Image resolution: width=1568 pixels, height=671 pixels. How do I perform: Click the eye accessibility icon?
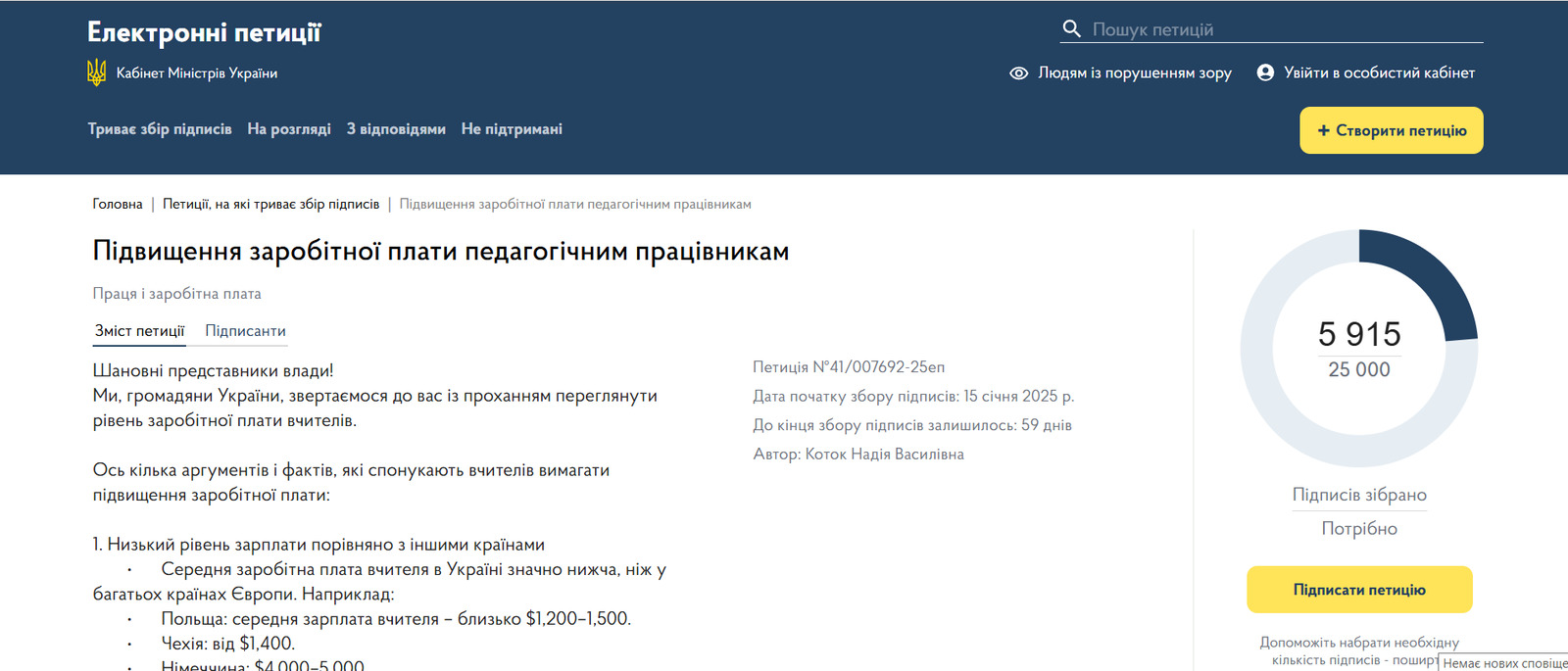1019,73
